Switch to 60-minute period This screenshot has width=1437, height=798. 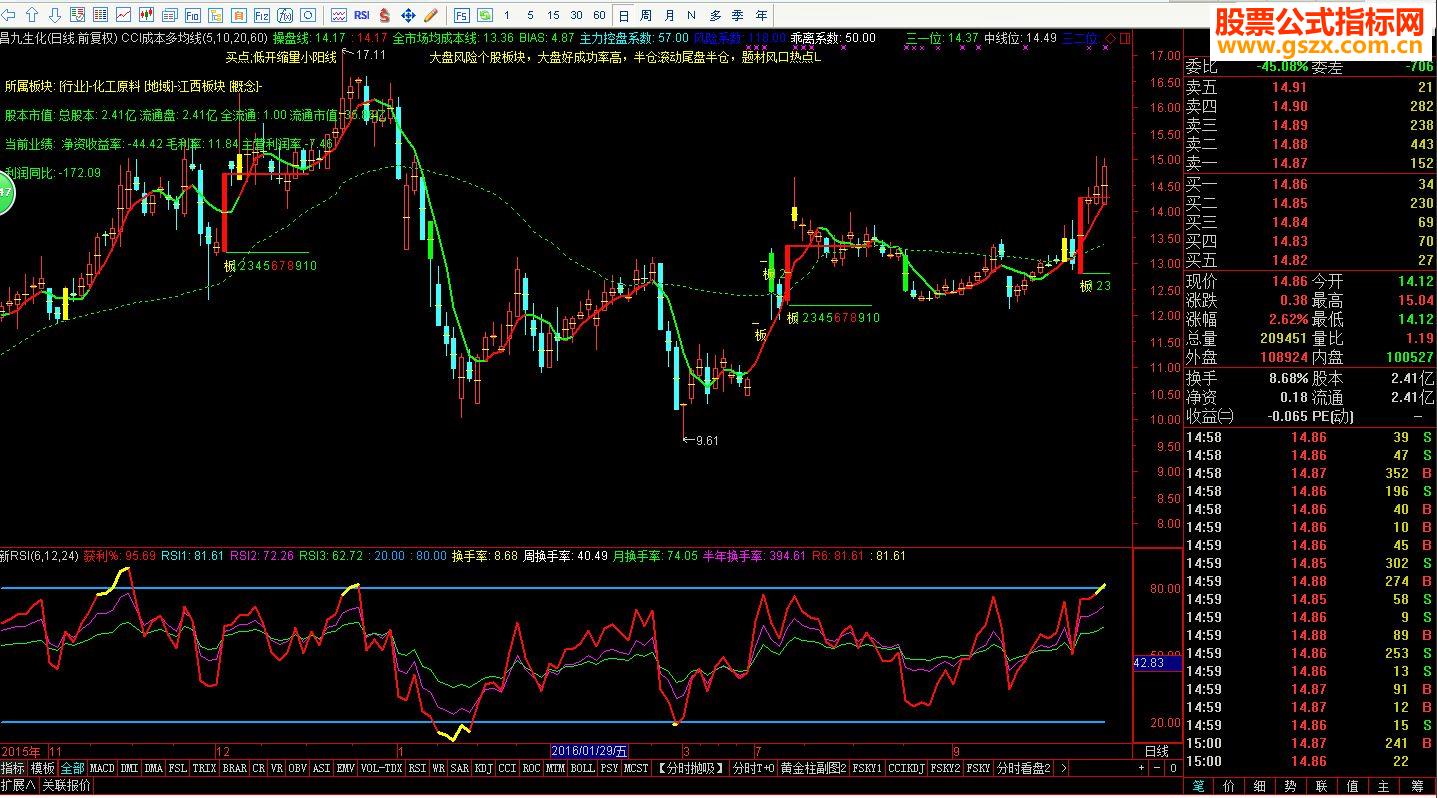599,15
